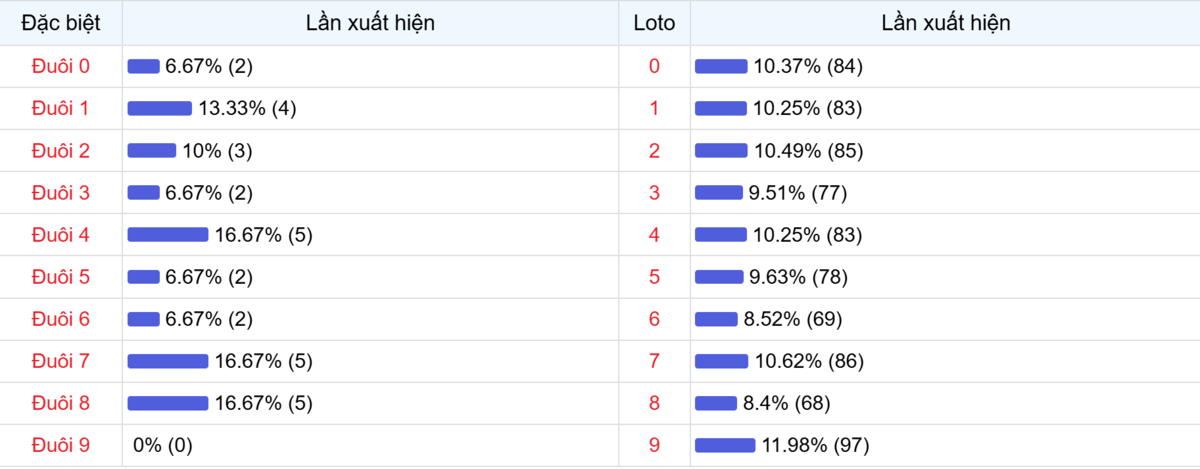1200x469 pixels.
Task: Click the 8.4% bar for Loto 8
Action: pyautogui.click(x=715, y=403)
